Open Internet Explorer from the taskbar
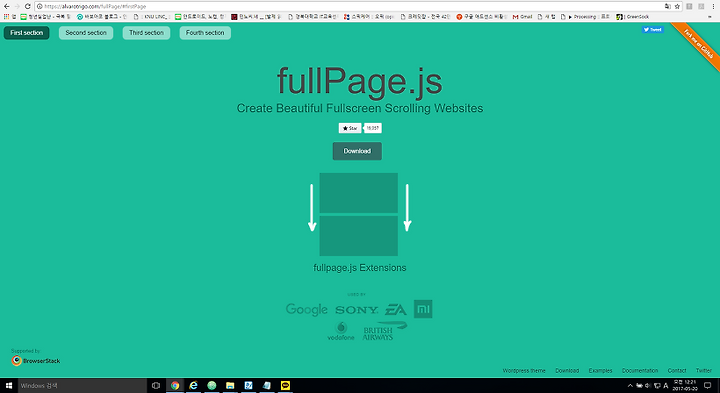This screenshot has height=393, width=720. click(x=193, y=386)
